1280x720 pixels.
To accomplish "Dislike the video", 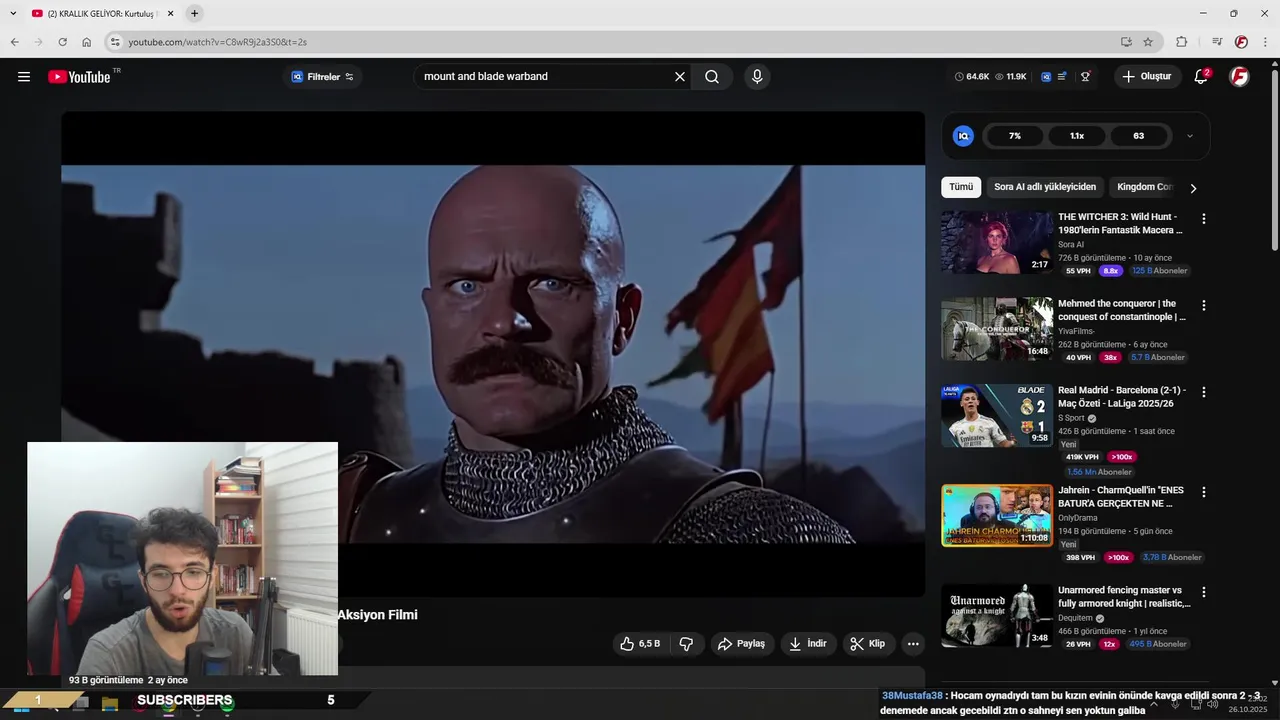I will pyautogui.click(x=686, y=644).
